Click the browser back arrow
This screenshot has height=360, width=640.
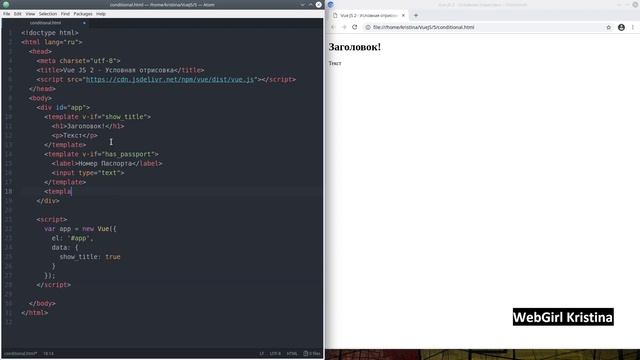[x=333, y=27]
